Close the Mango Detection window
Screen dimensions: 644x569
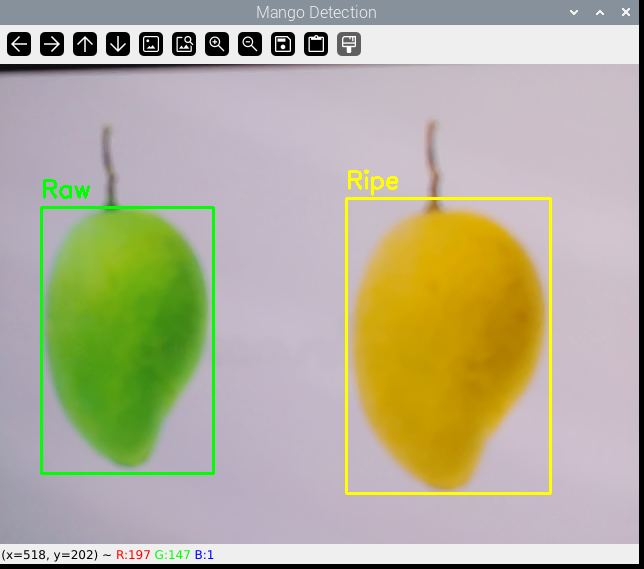[x=626, y=12]
